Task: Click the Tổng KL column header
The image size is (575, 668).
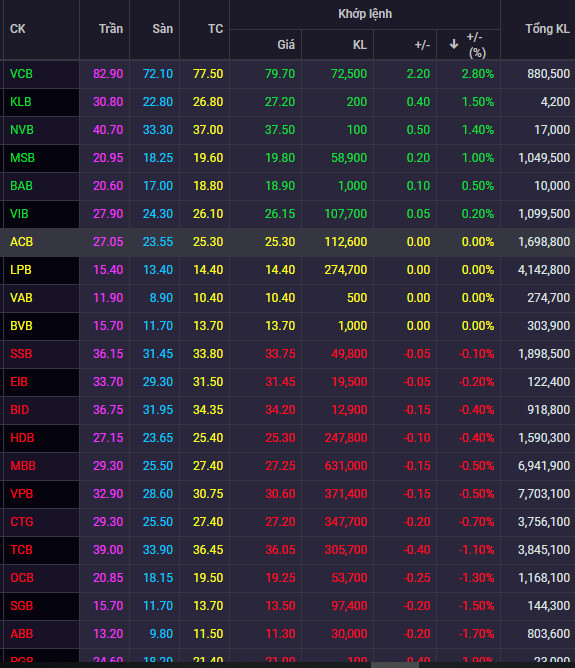Action: 547,29
